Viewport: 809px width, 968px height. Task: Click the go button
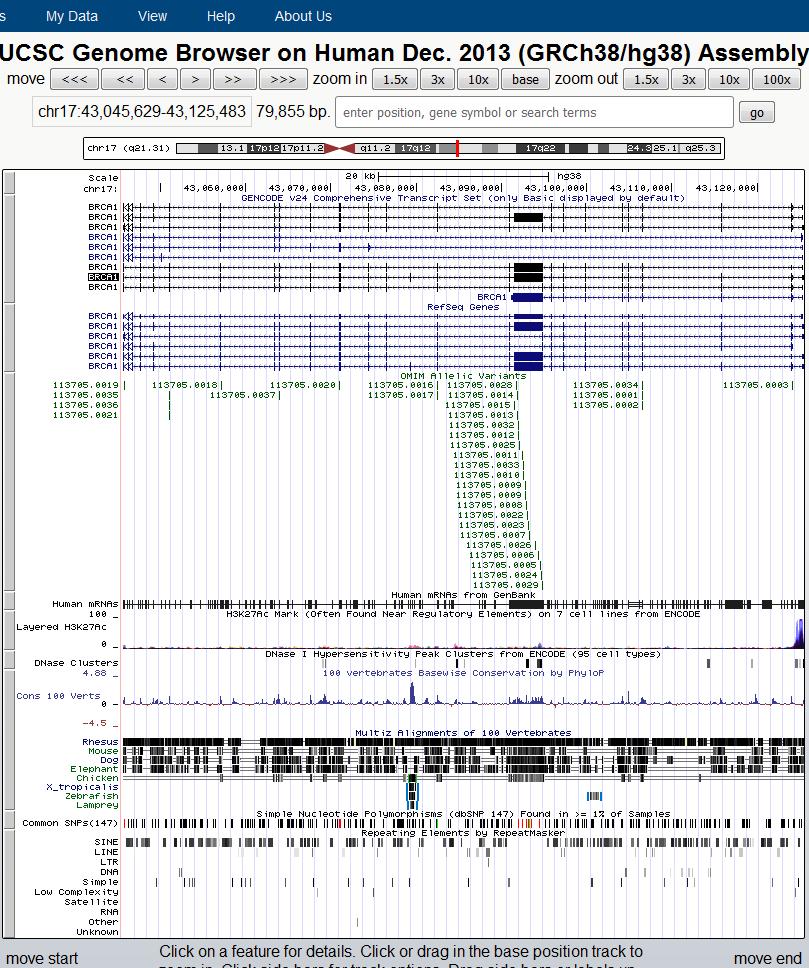pyautogui.click(x=757, y=112)
